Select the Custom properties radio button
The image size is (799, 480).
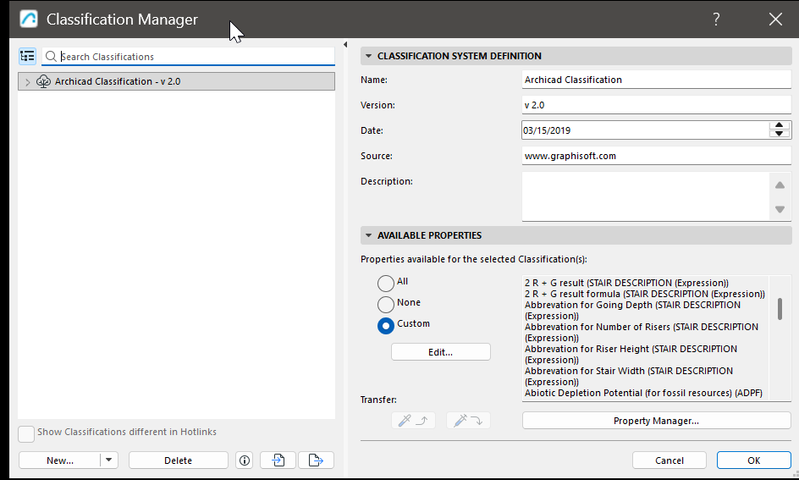tap(386, 326)
